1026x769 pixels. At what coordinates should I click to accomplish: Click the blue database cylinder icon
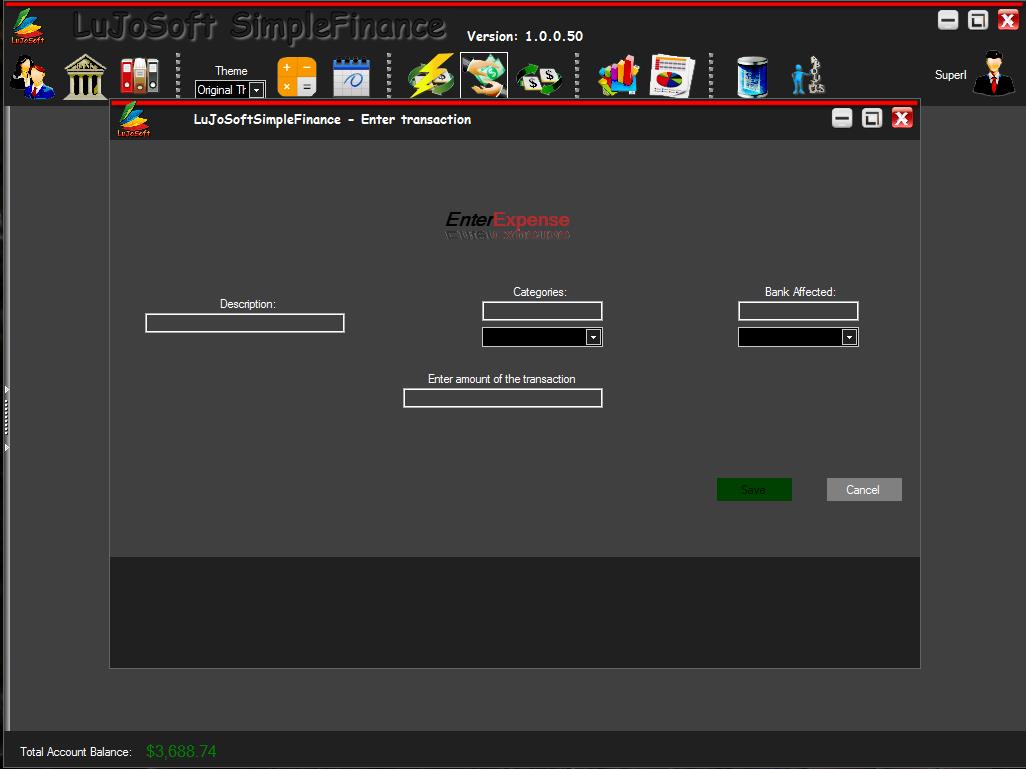752,77
